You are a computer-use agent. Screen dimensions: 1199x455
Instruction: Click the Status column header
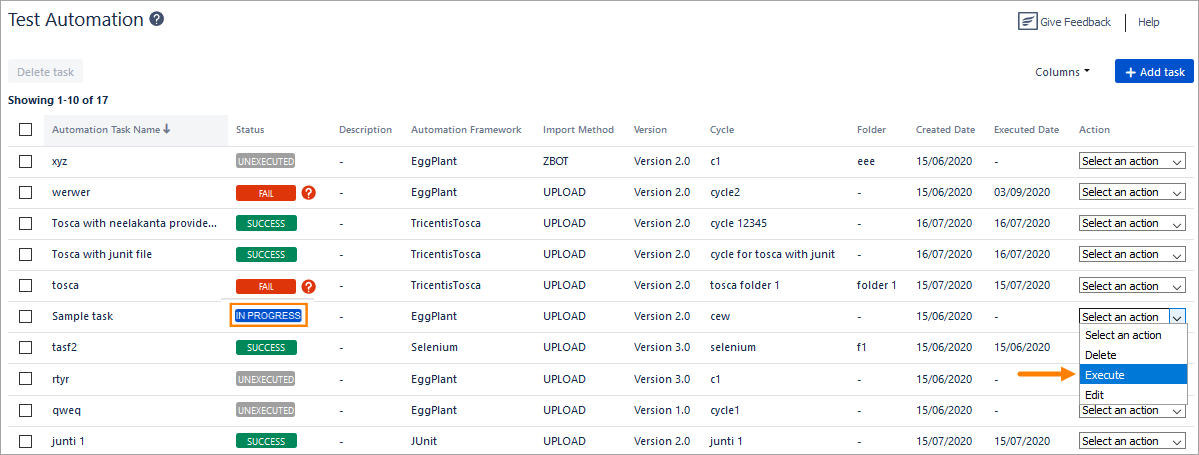[250, 130]
